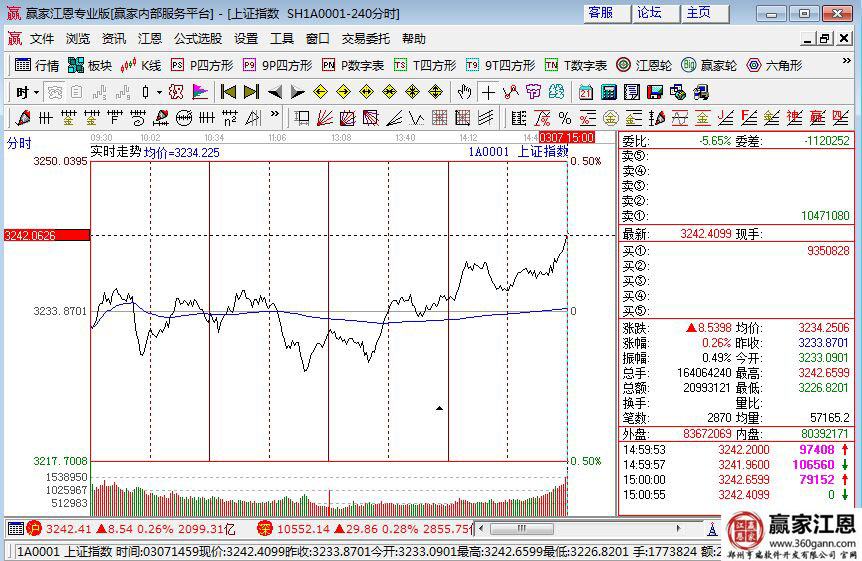Click the calendar date icon
This screenshot has height=561, width=862.
[585, 92]
